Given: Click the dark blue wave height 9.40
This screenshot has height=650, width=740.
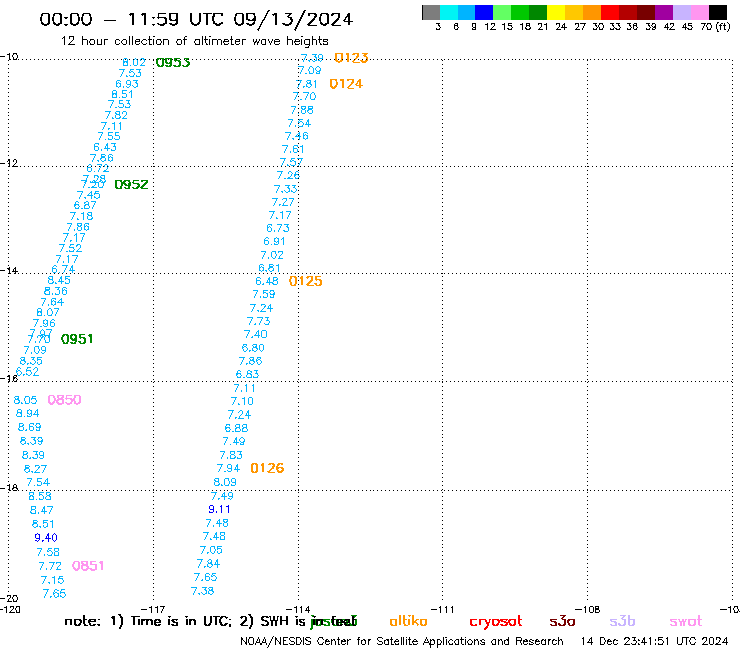Looking at the screenshot, I should click(x=46, y=538).
